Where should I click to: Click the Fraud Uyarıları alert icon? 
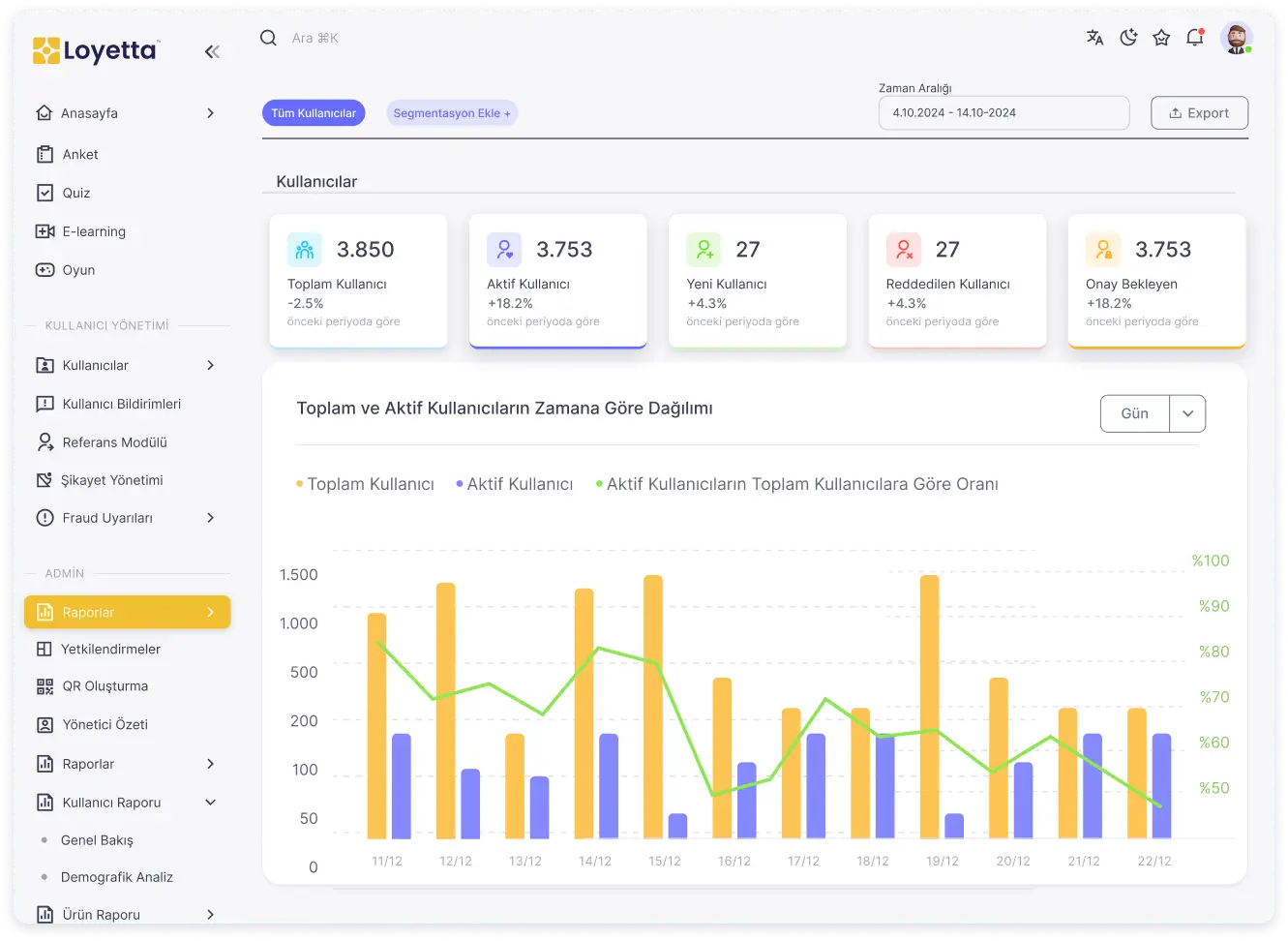click(45, 518)
